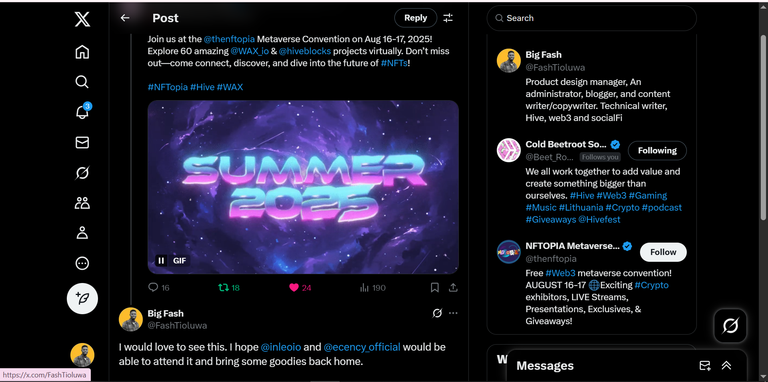Screen dimensions: 768x382
Task: Open the Explore search icon in the sidebar
Action: [82, 82]
